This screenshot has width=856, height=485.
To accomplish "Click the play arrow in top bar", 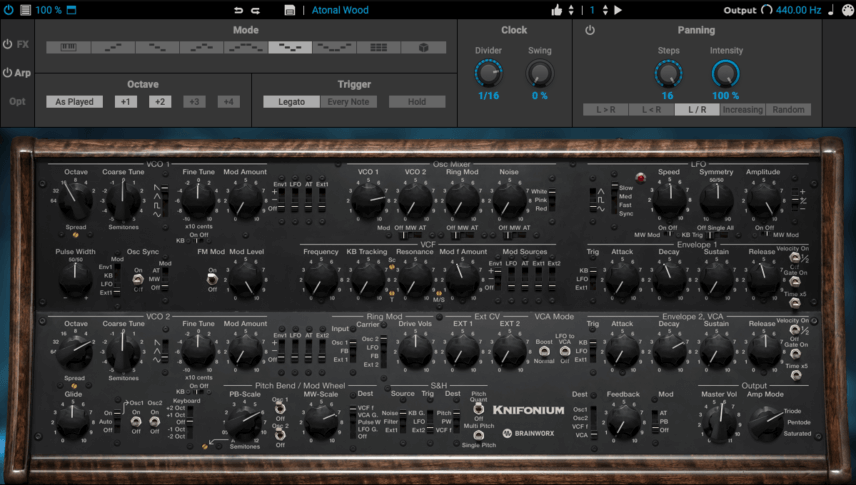I will click(618, 10).
